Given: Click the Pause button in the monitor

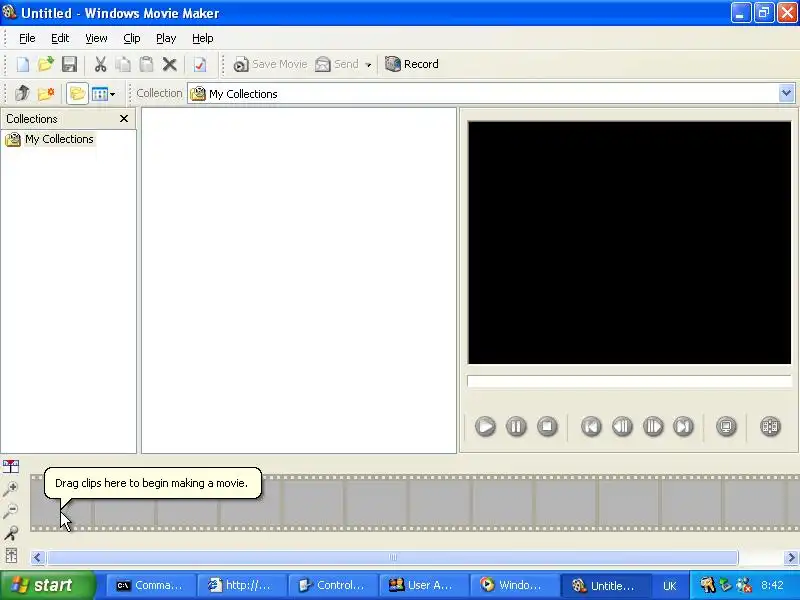Looking at the screenshot, I should pos(516,426).
